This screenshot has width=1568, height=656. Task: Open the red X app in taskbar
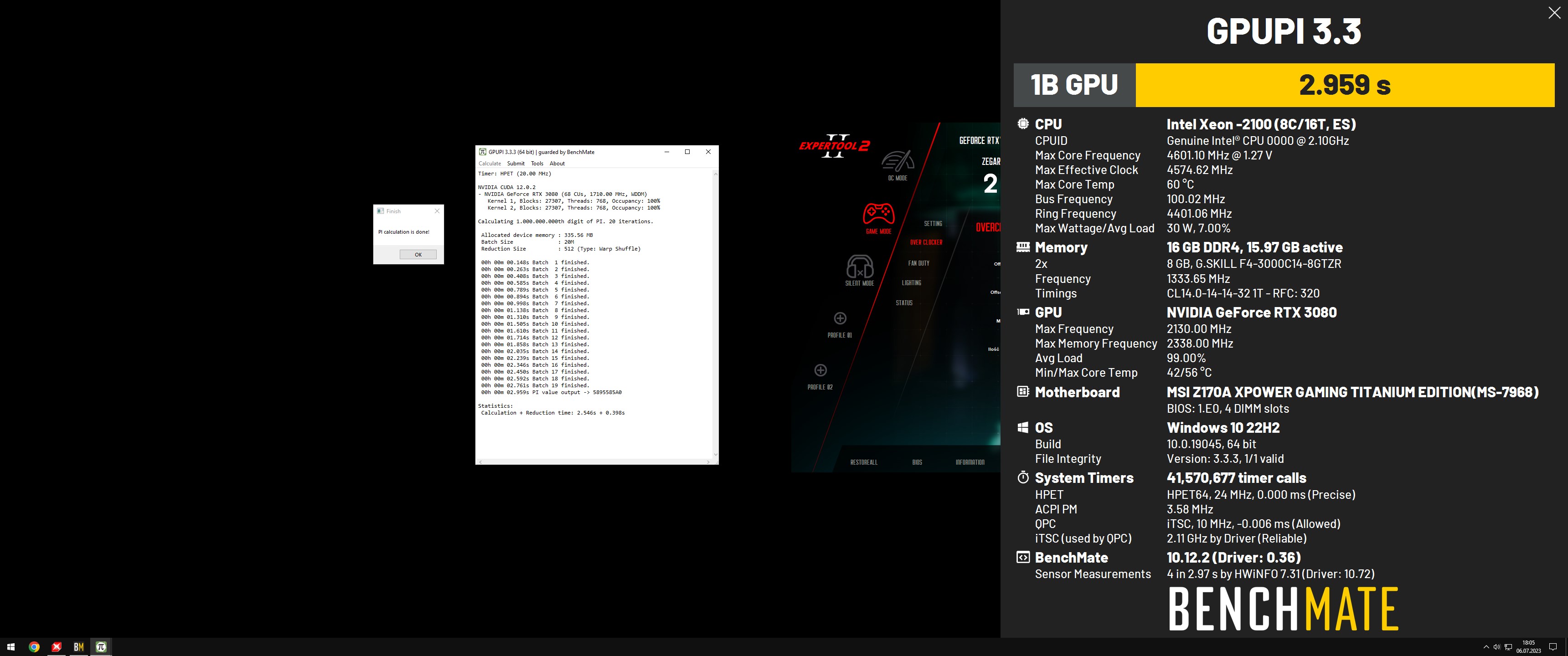pyautogui.click(x=57, y=647)
